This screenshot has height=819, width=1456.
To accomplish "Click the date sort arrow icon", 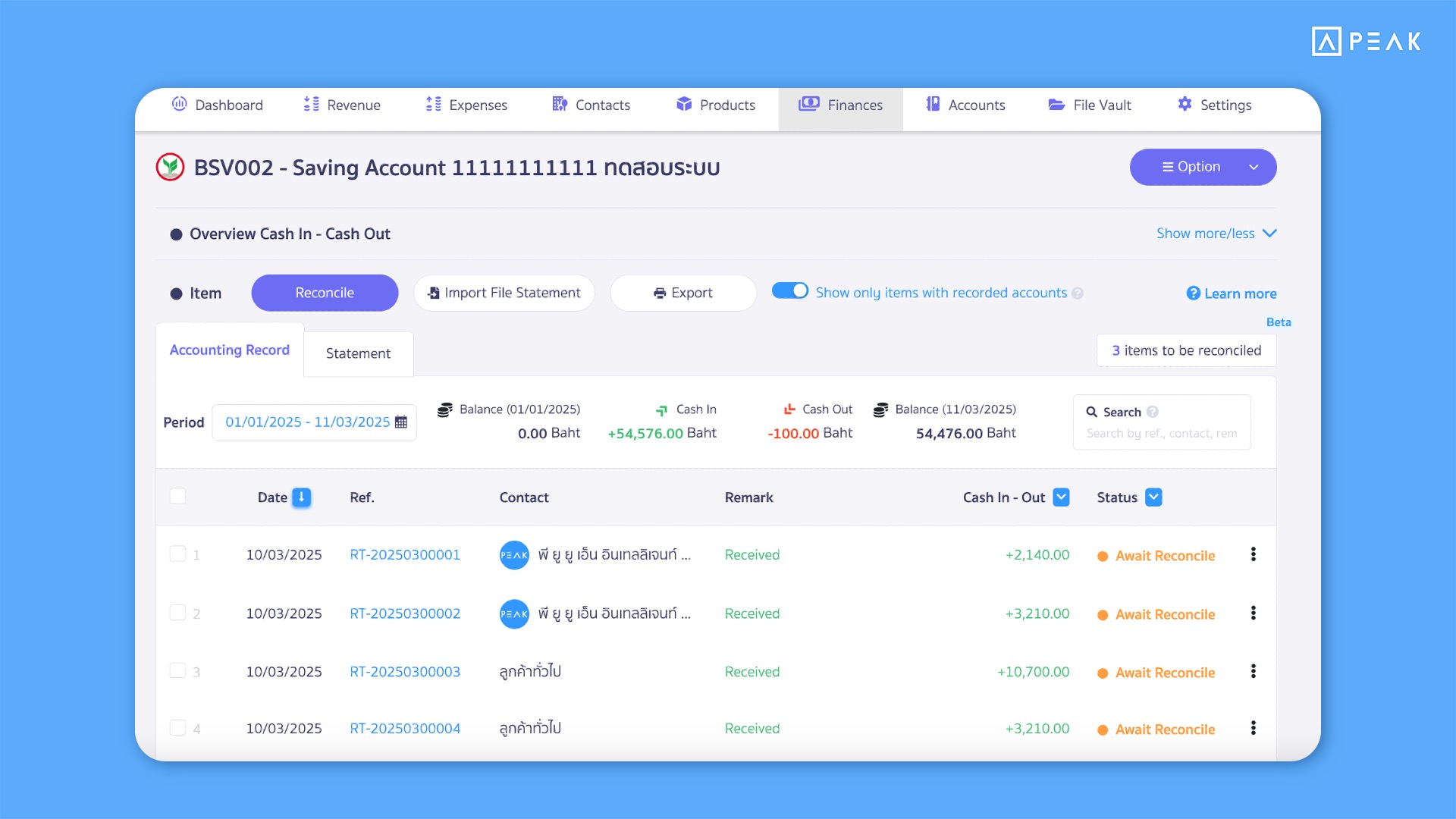I will point(301,497).
